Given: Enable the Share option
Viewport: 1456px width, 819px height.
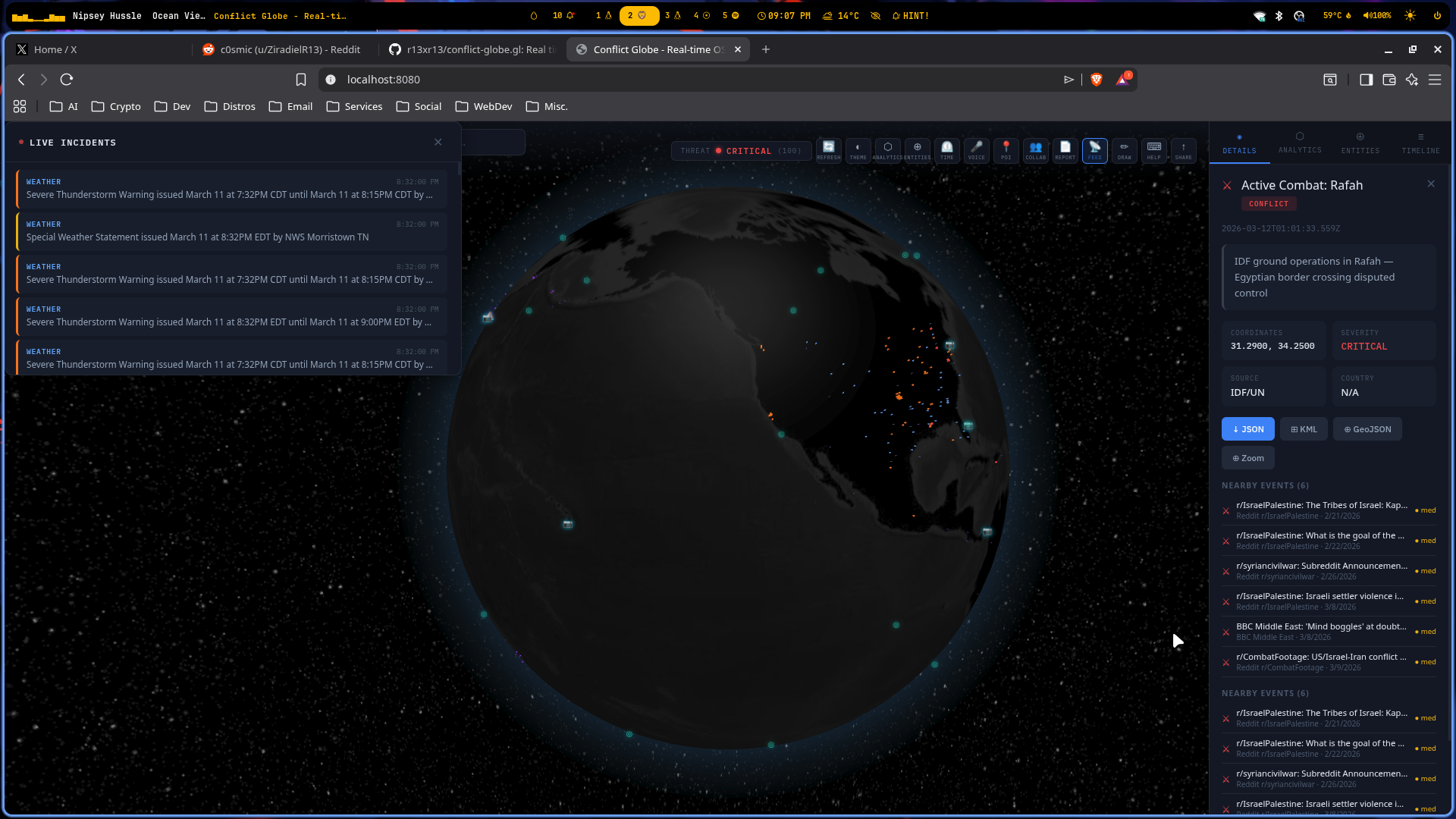Looking at the screenshot, I should [x=1183, y=149].
